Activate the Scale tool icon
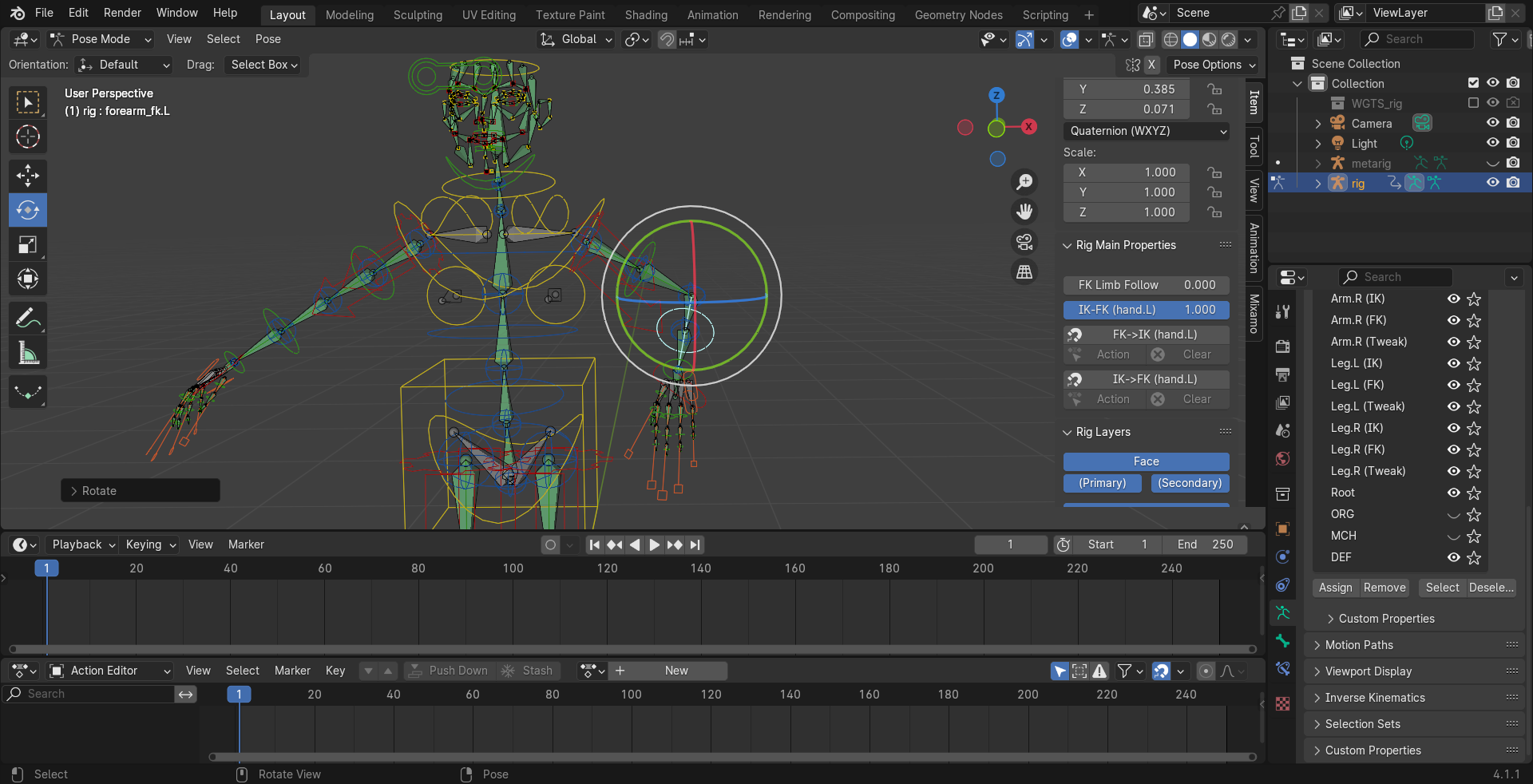Image resolution: width=1533 pixels, height=784 pixels. pos(28,244)
